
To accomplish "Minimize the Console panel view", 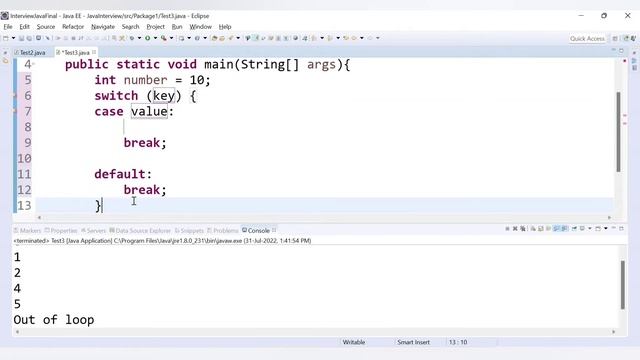I will [x=613, y=228].
